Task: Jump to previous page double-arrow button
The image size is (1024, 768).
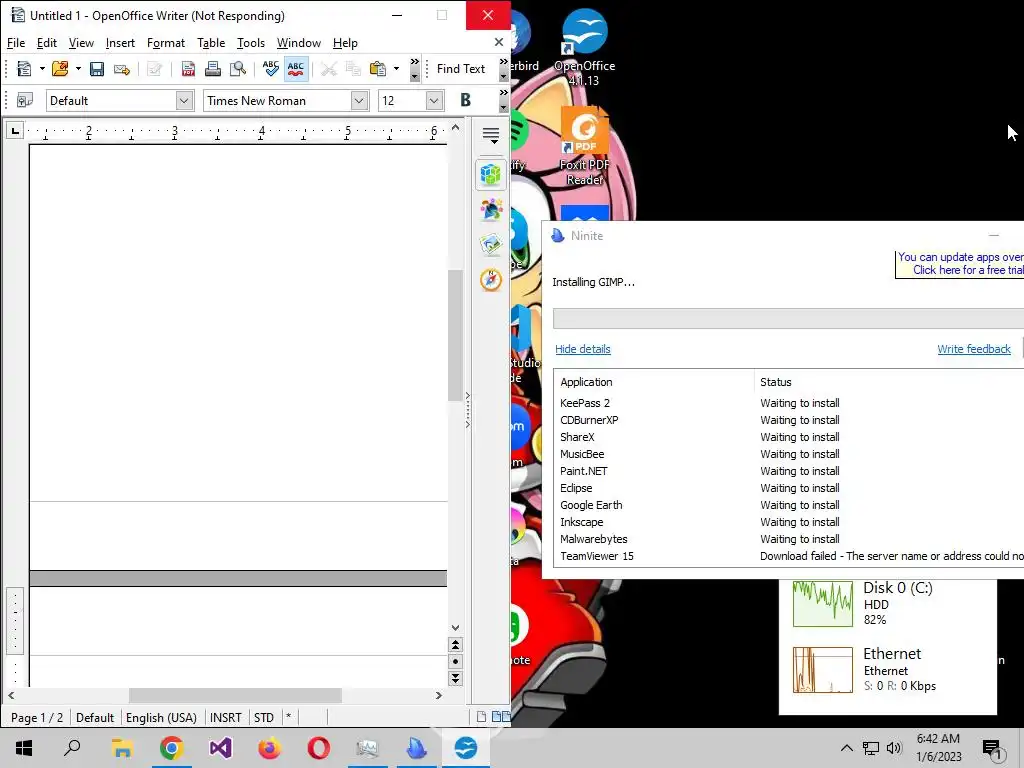Action: (455, 645)
